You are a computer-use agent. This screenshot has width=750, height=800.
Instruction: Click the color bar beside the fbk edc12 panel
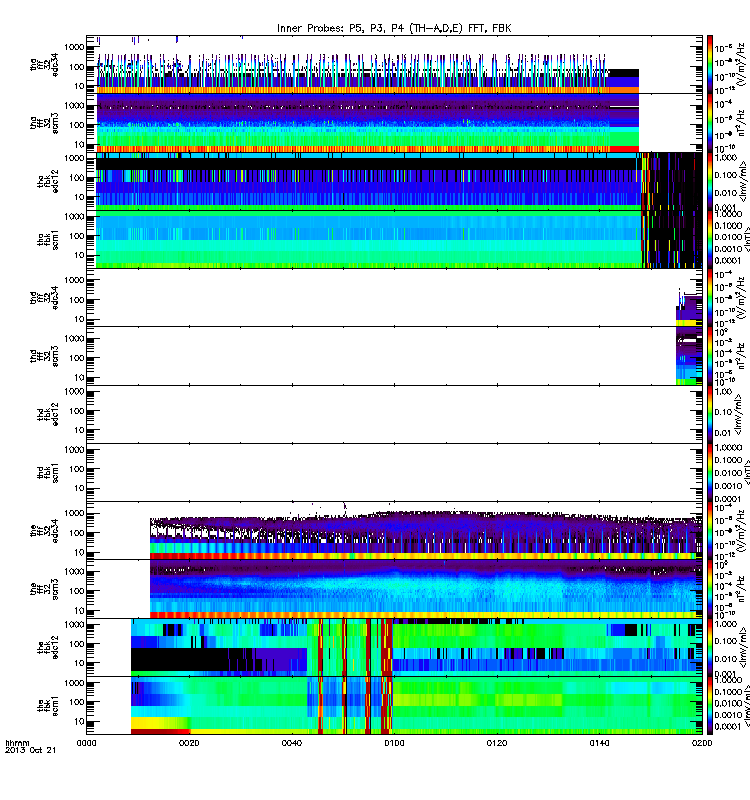click(710, 647)
